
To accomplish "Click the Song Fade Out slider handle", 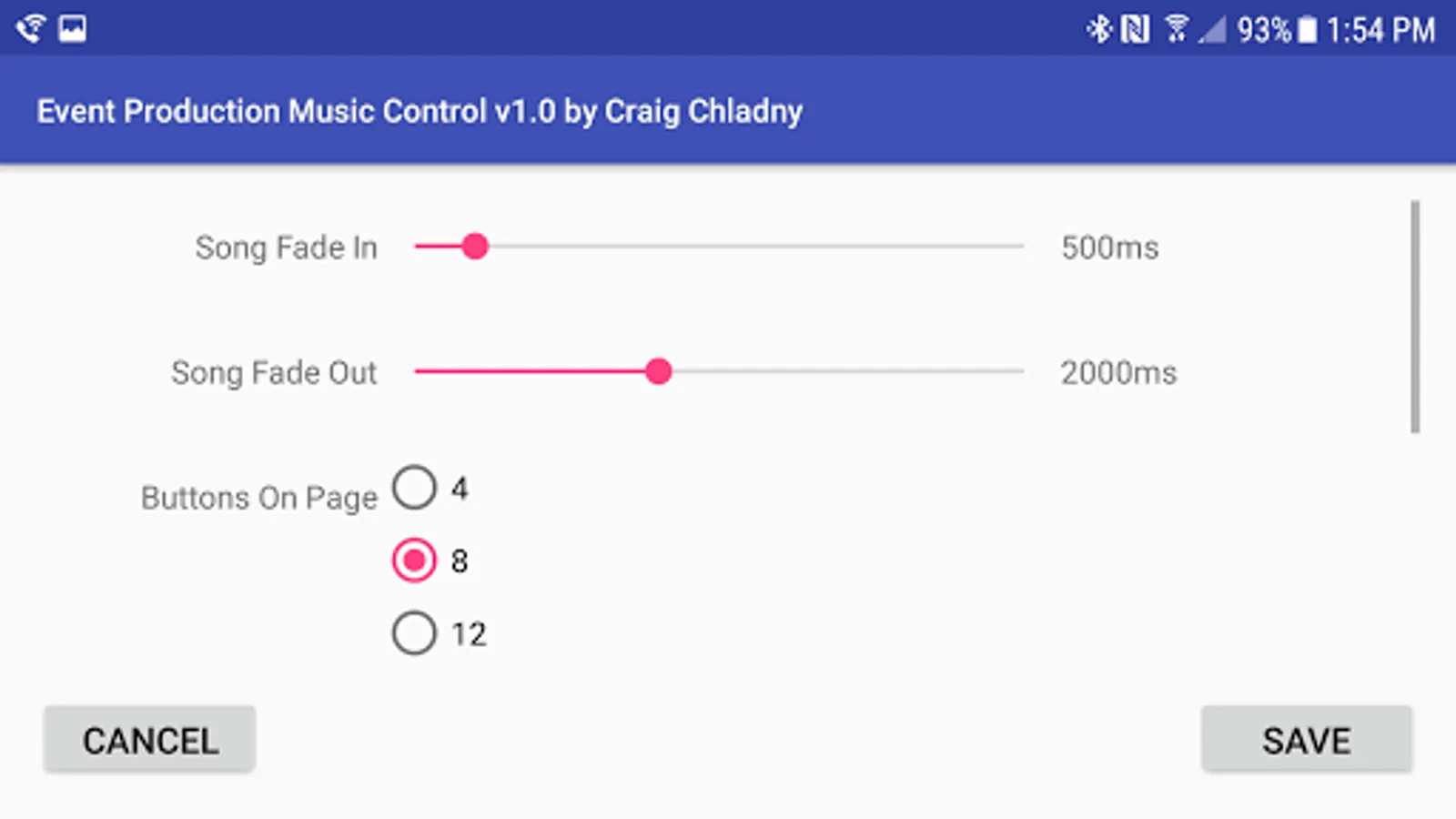I will pyautogui.click(x=658, y=371).
